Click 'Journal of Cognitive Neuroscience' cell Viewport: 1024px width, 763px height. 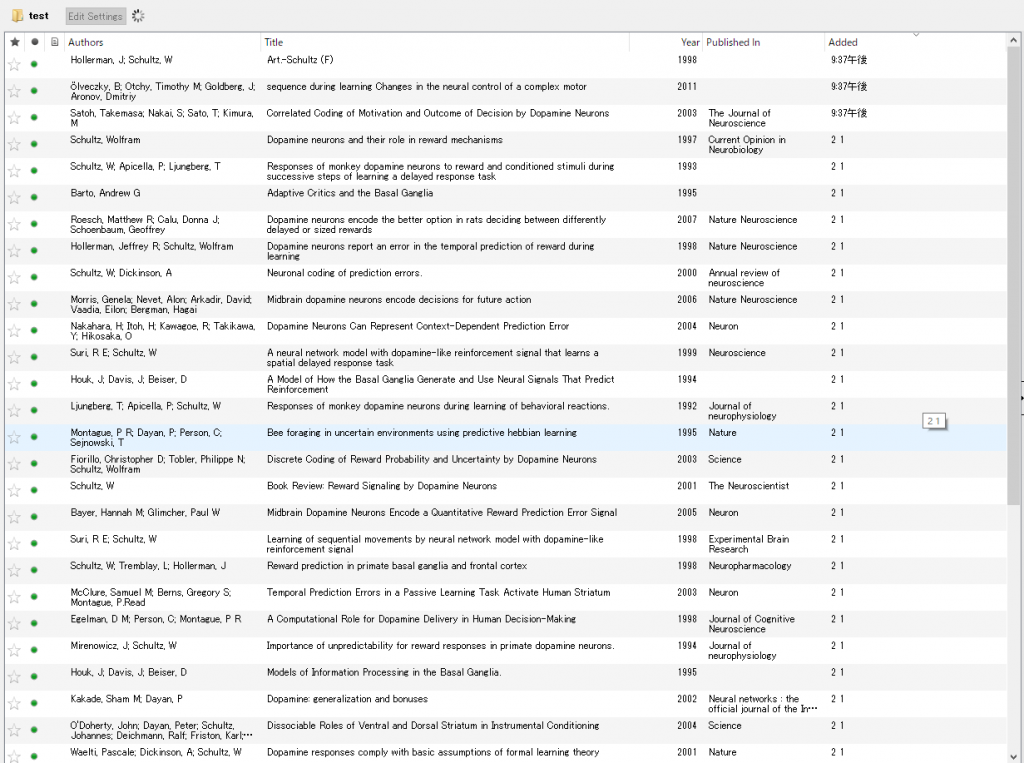[x=752, y=624]
